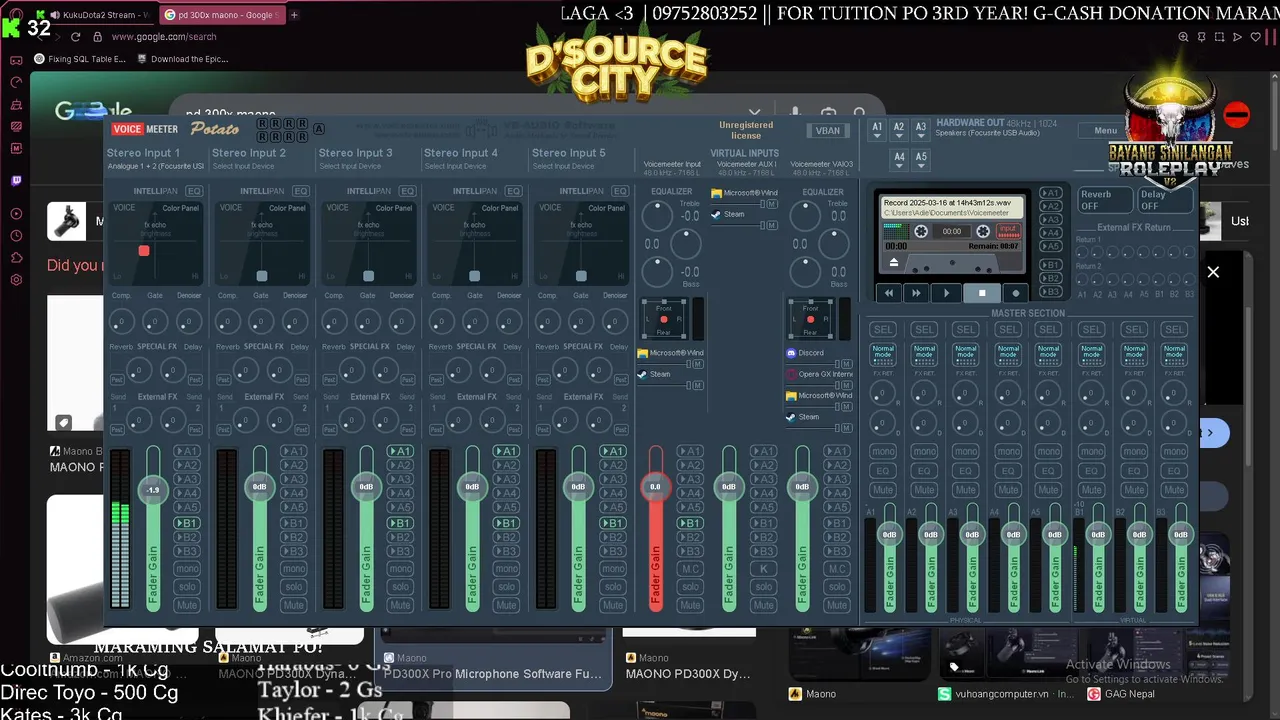Click Post button under Reverb on Input 1
This screenshot has width=1280, height=720.
tap(117, 380)
